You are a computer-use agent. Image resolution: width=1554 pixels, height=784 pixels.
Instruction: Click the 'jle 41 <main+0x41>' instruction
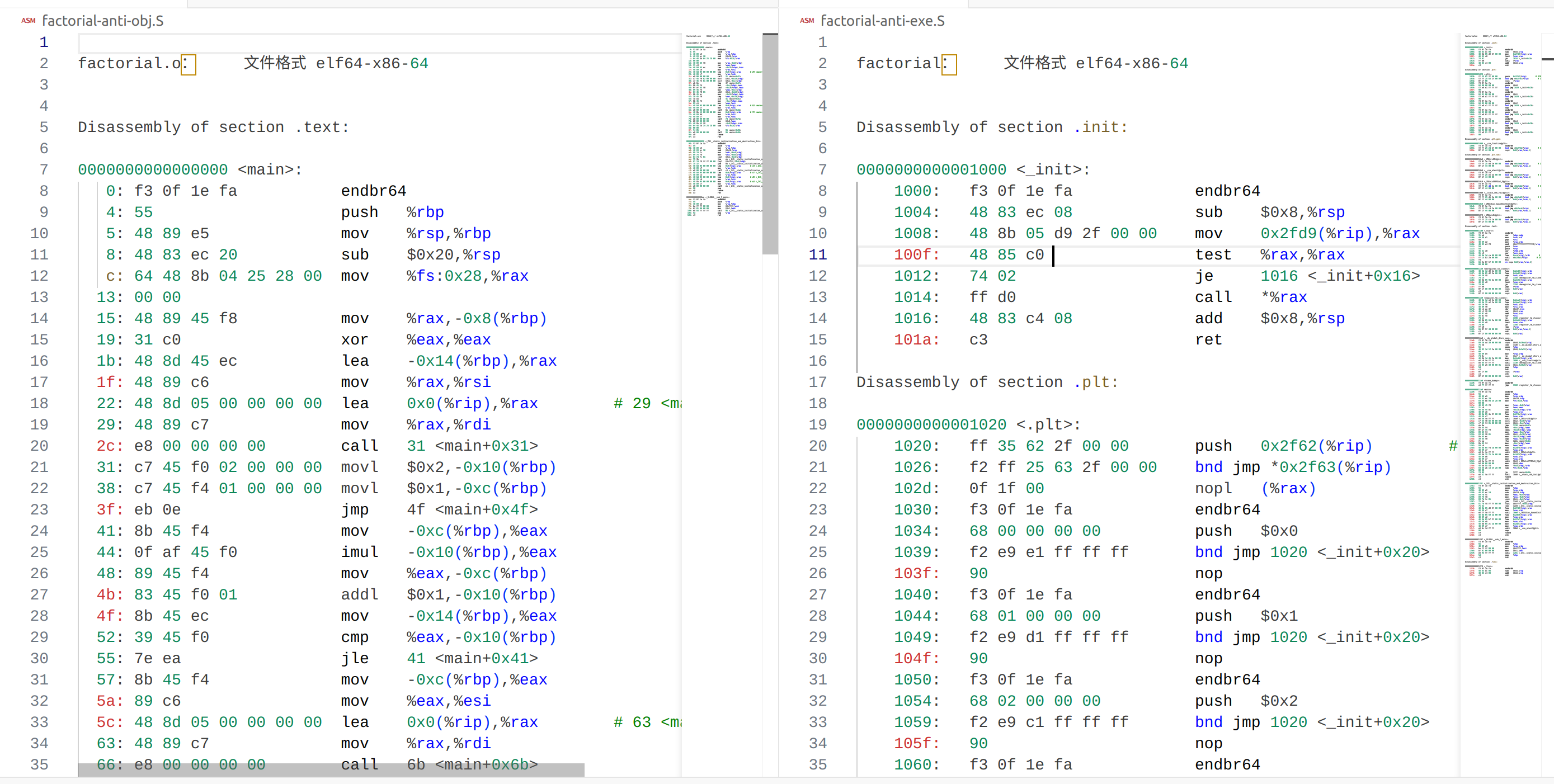[x=439, y=658]
